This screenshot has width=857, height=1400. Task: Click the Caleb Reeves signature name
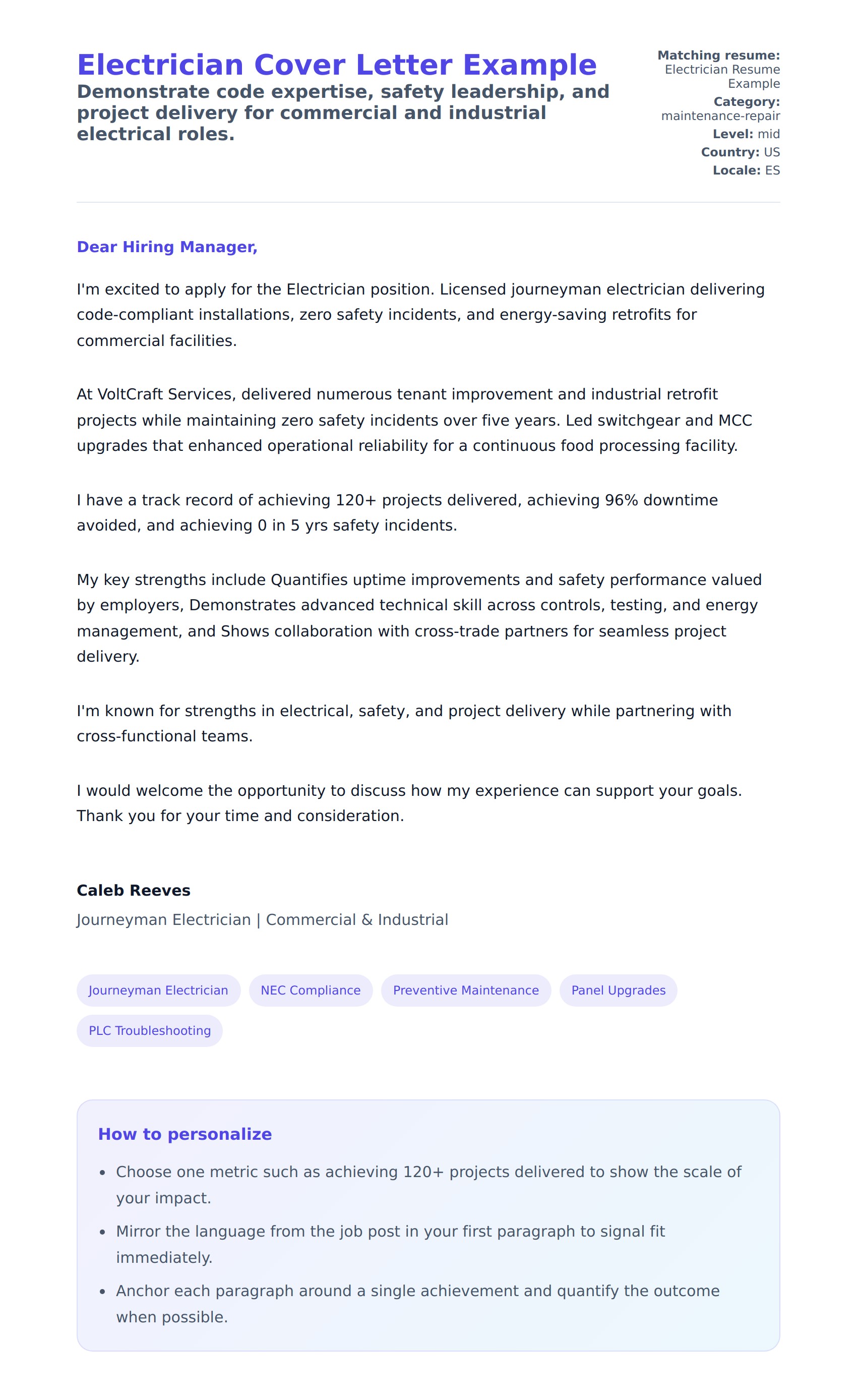(x=134, y=890)
